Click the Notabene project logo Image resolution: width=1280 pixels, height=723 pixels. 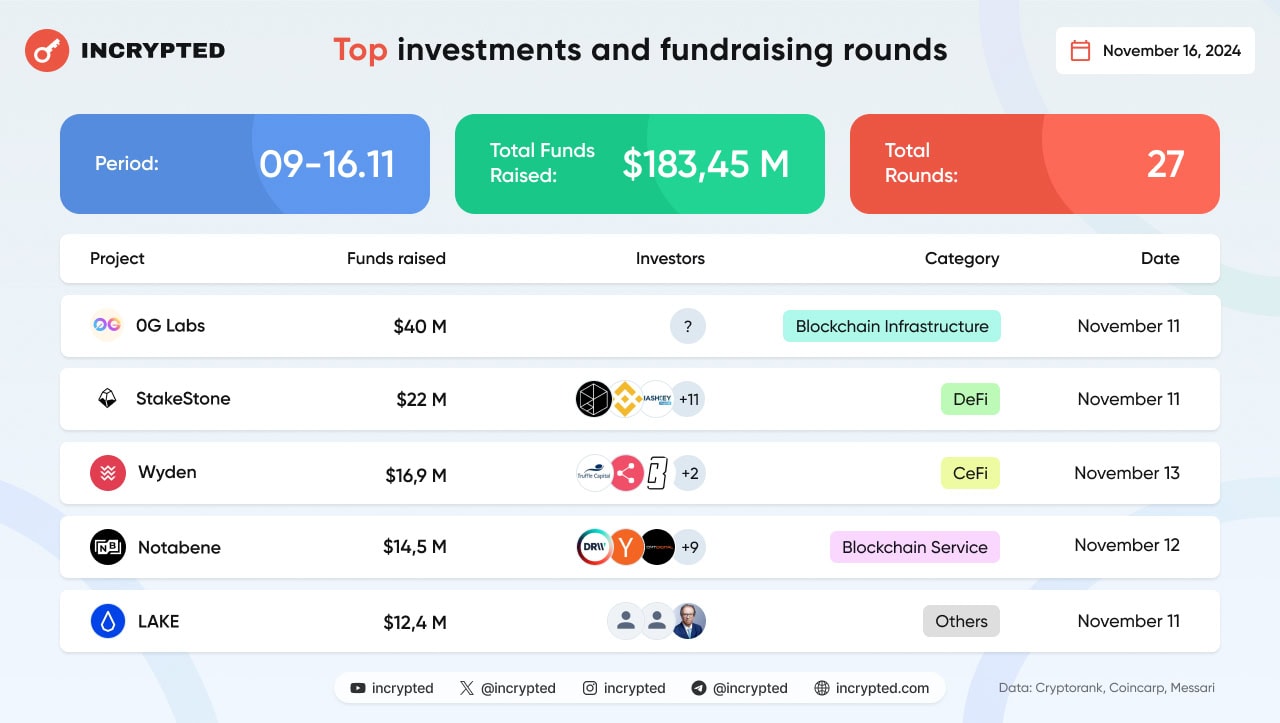[x=108, y=547]
